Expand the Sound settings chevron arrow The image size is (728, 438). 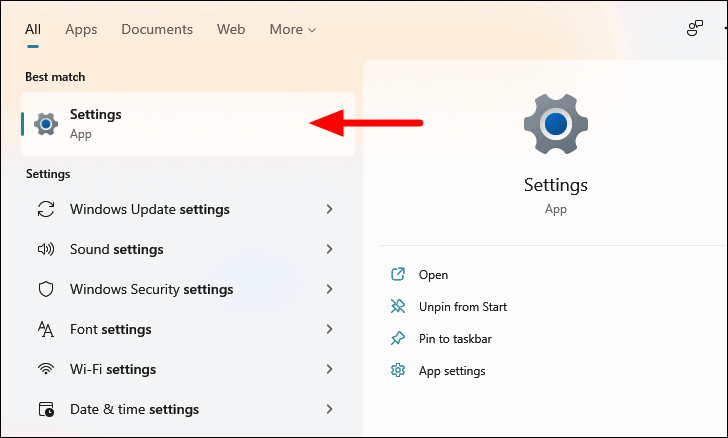tap(329, 249)
